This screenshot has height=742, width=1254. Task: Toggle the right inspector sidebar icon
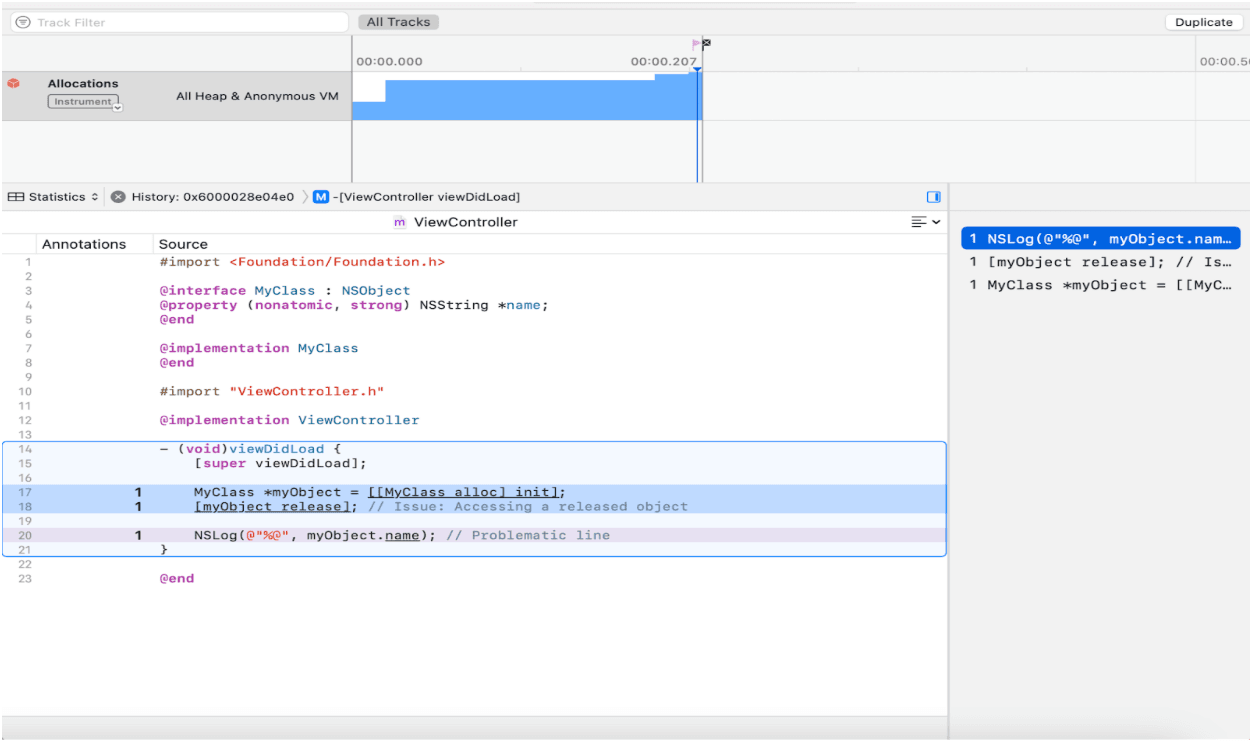tap(934, 197)
